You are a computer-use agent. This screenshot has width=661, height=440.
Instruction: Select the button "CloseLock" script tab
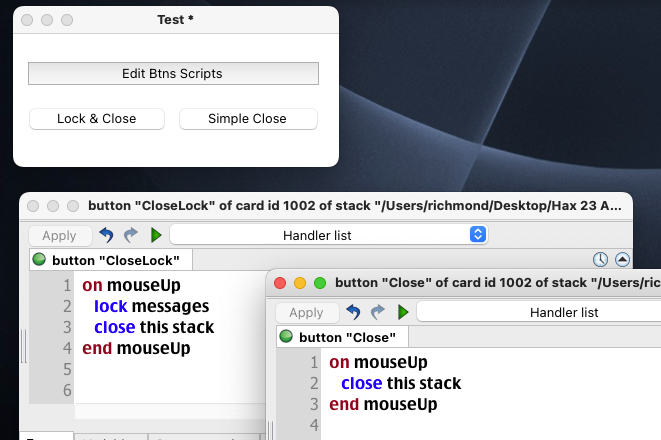click(x=110, y=260)
